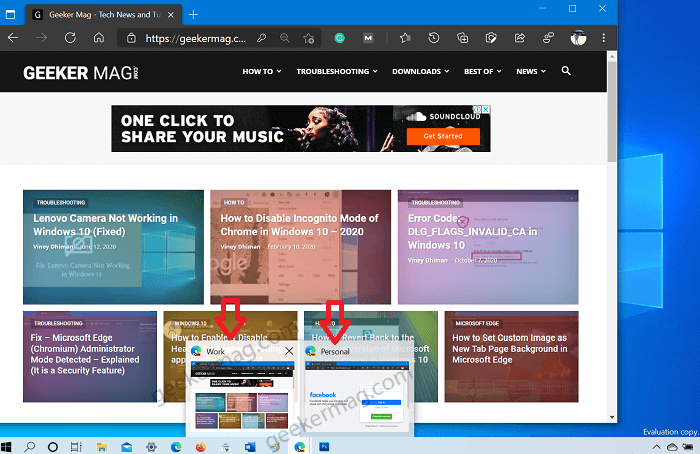
Task: Click TROUBLESHOOTING tag on Lenovo Camera card
Action: (x=61, y=203)
